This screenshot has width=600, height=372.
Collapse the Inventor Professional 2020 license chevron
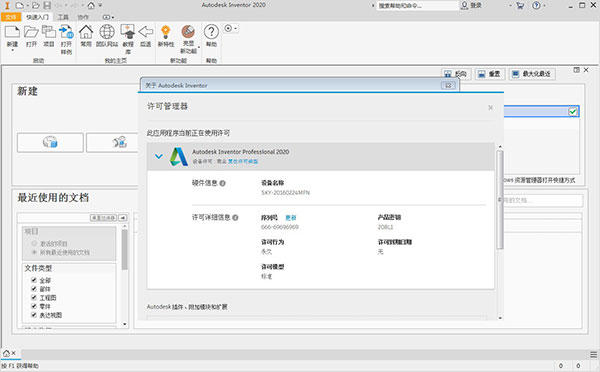[159, 156]
